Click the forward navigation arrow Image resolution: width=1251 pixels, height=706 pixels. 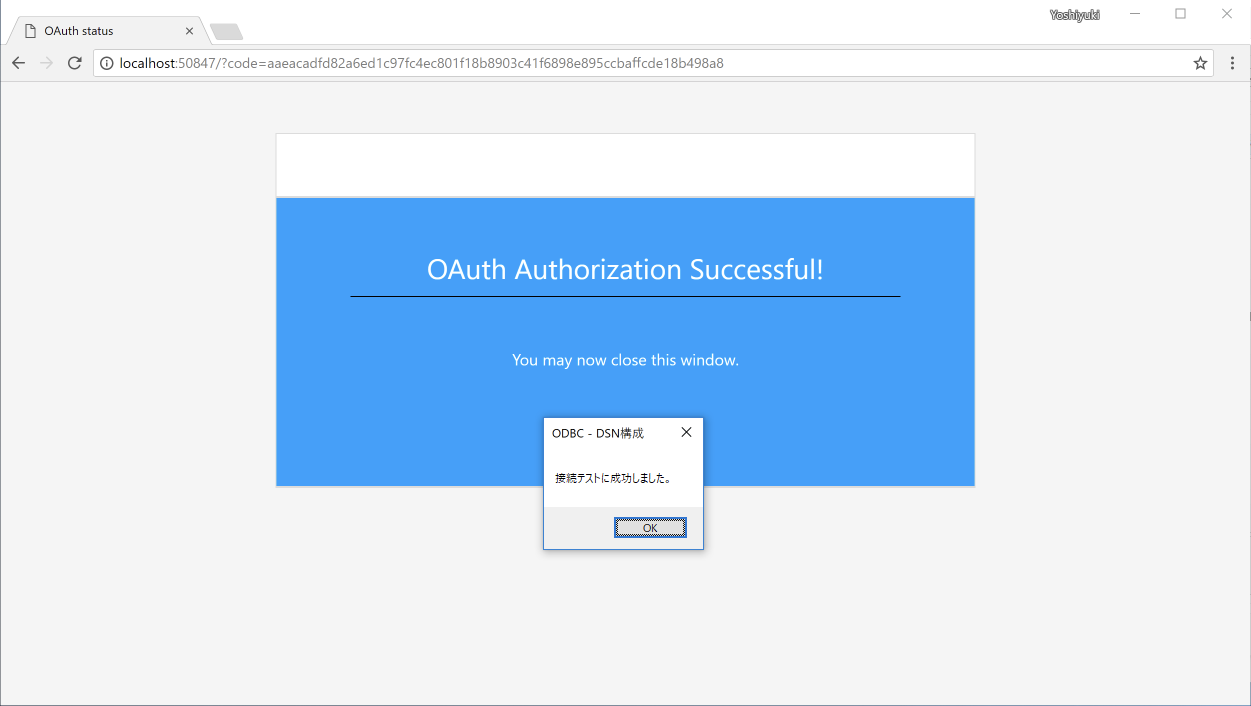click(x=46, y=62)
